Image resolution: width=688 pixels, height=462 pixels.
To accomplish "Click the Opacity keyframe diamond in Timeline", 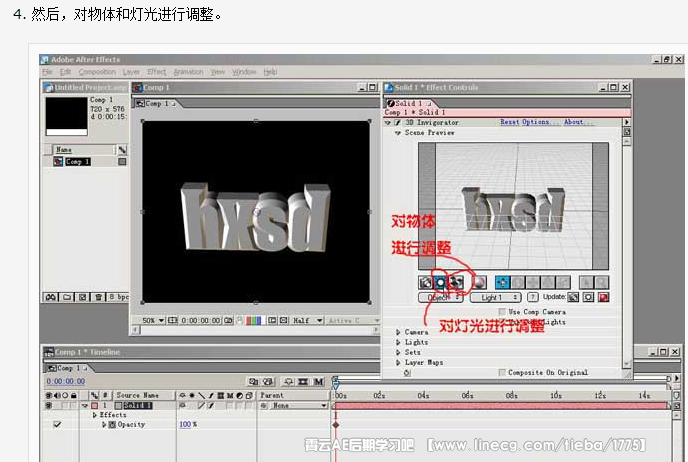I will click(x=336, y=425).
